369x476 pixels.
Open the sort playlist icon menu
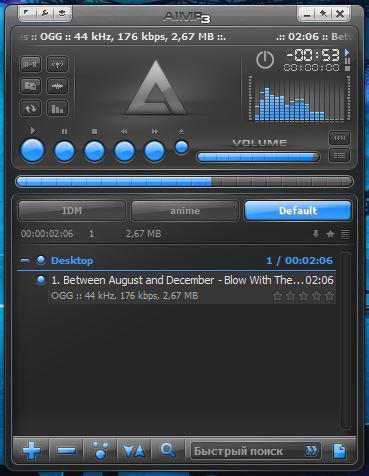click(134, 451)
